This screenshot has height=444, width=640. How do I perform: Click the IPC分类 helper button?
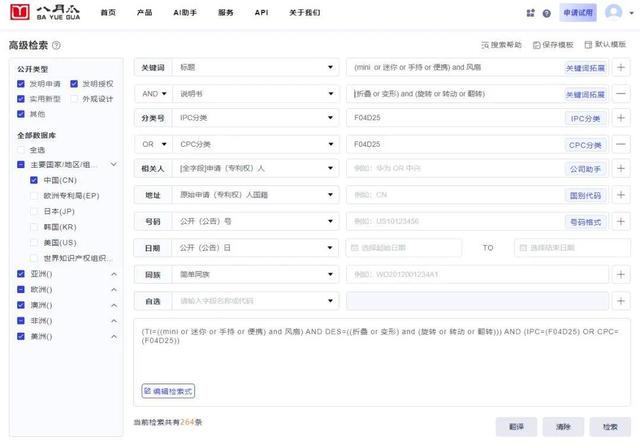tap(585, 119)
